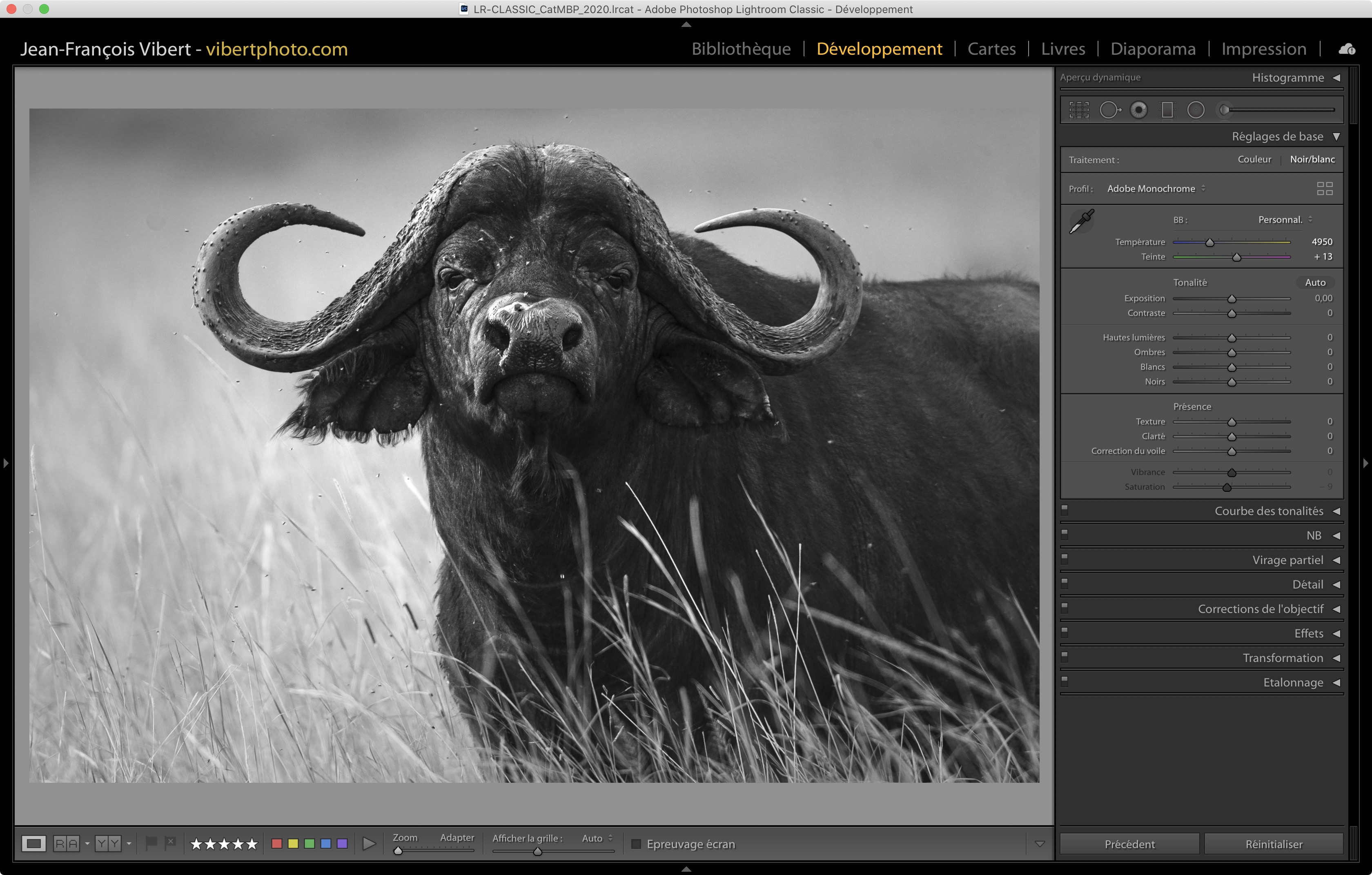1372x875 pixels.
Task: Click the Exposition slider handle
Action: [1231, 299]
